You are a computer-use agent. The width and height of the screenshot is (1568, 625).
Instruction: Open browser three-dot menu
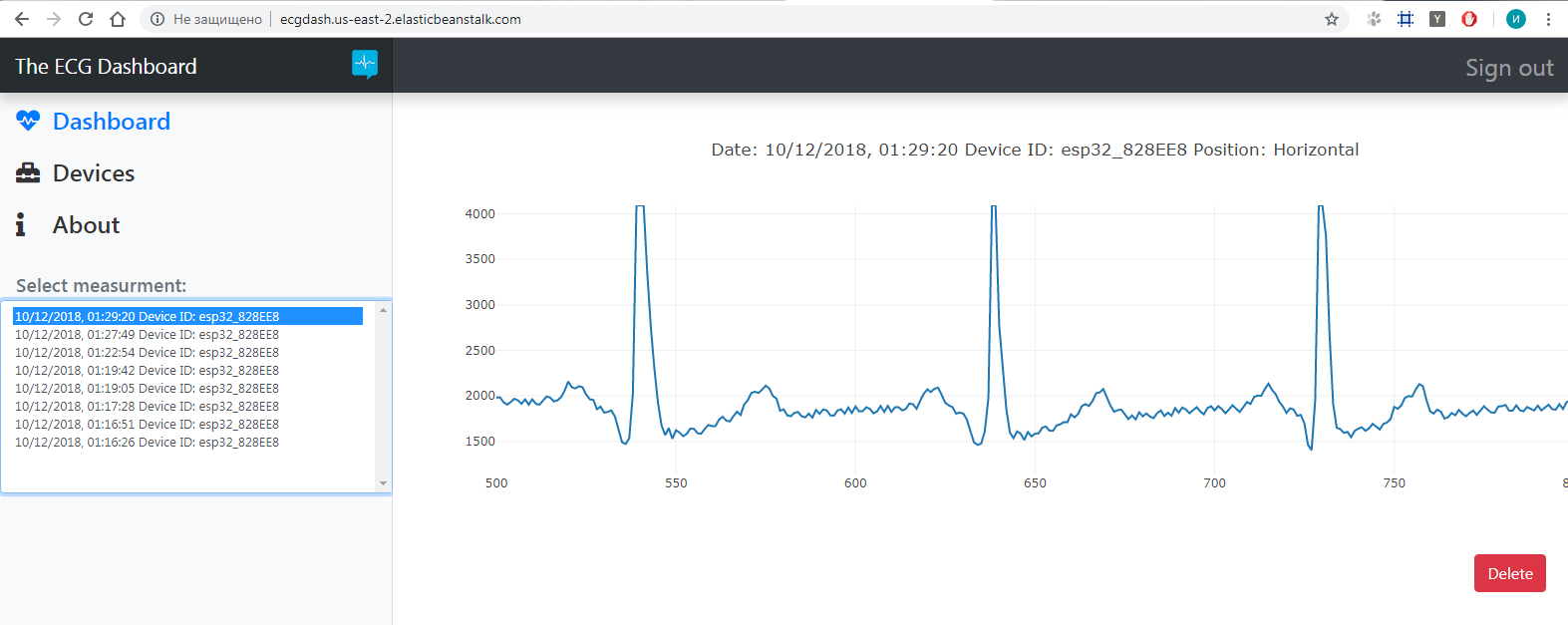1548,19
